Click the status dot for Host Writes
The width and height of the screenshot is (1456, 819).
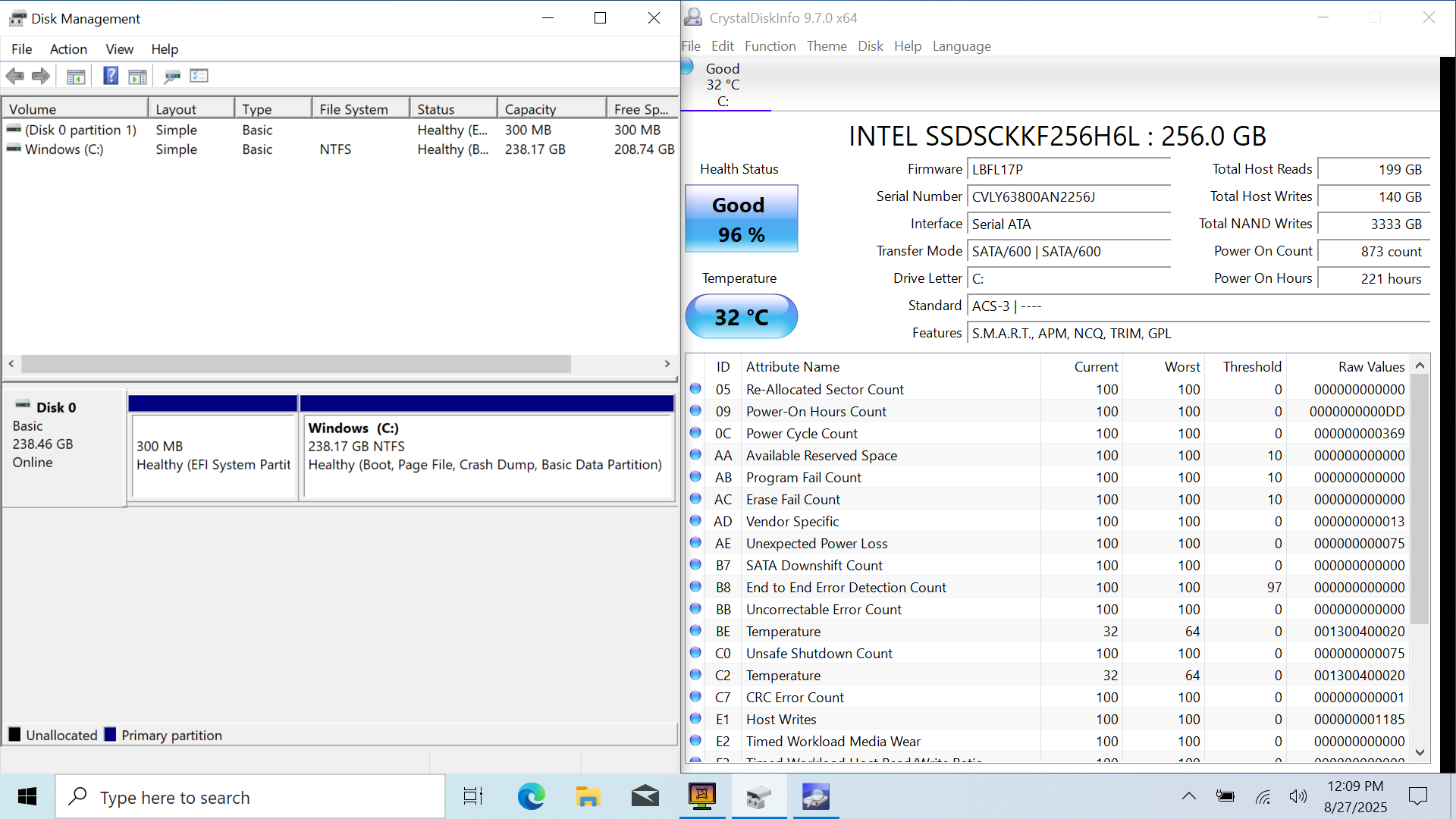coord(695,718)
